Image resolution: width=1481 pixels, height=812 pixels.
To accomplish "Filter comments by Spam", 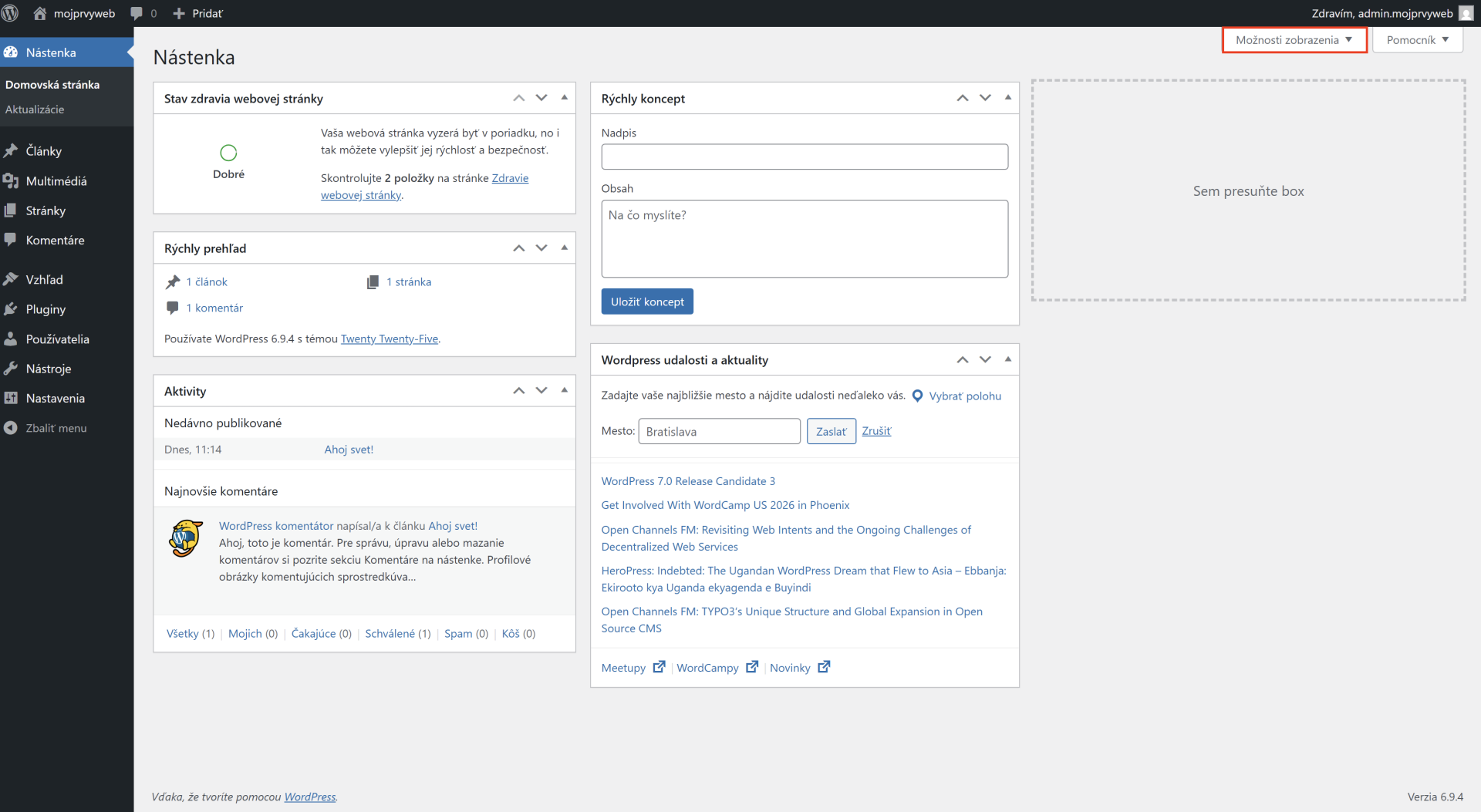I will 458,634.
